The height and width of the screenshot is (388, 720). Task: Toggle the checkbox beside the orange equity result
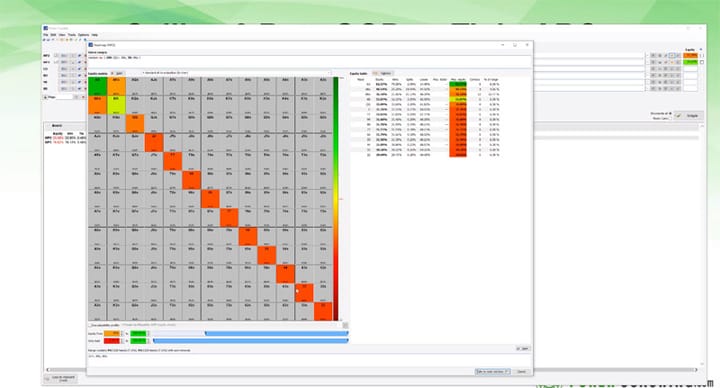click(x=702, y=56)
